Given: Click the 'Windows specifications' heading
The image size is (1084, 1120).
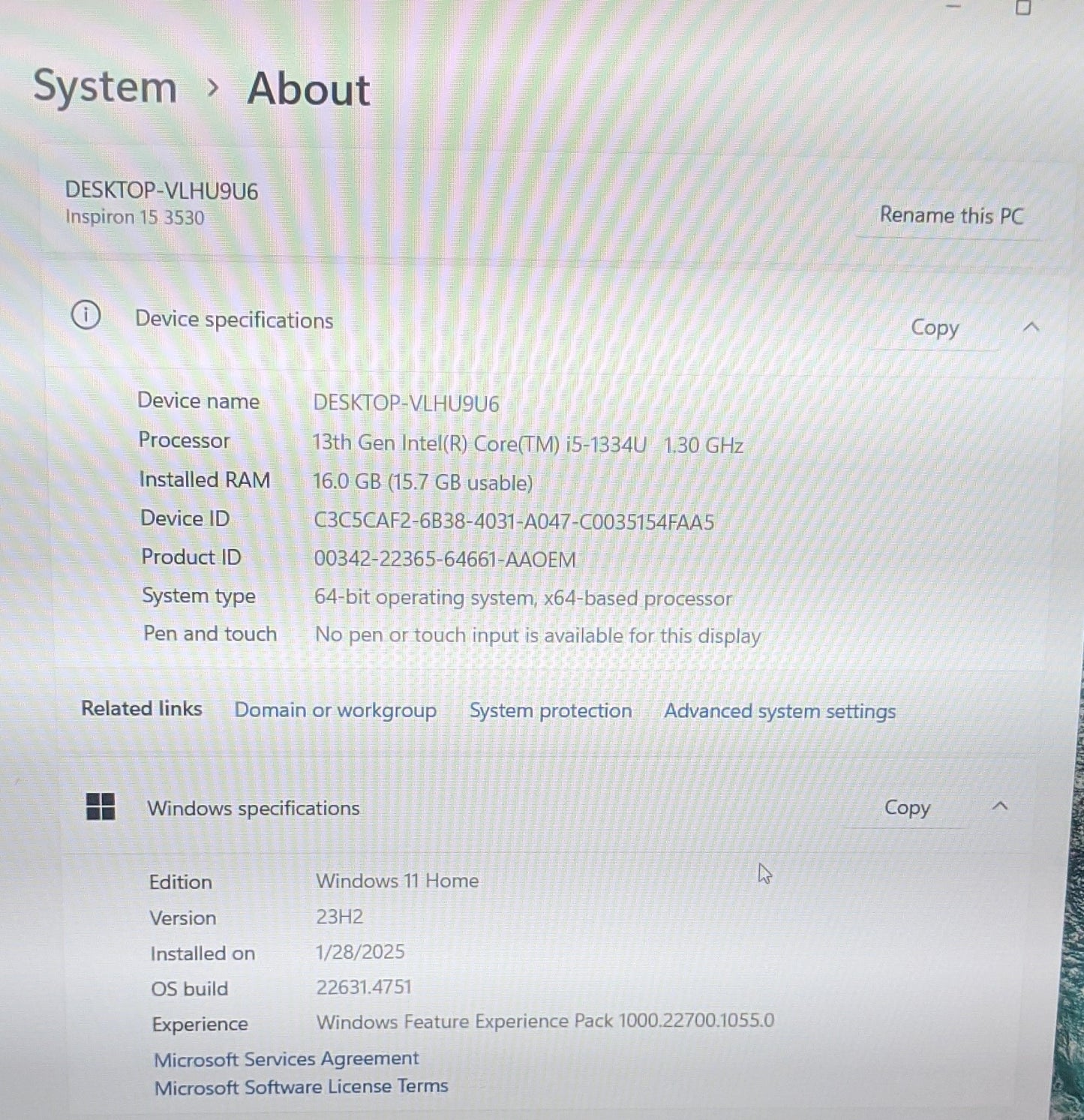Looking at the screenshot, I should (254, 809).
